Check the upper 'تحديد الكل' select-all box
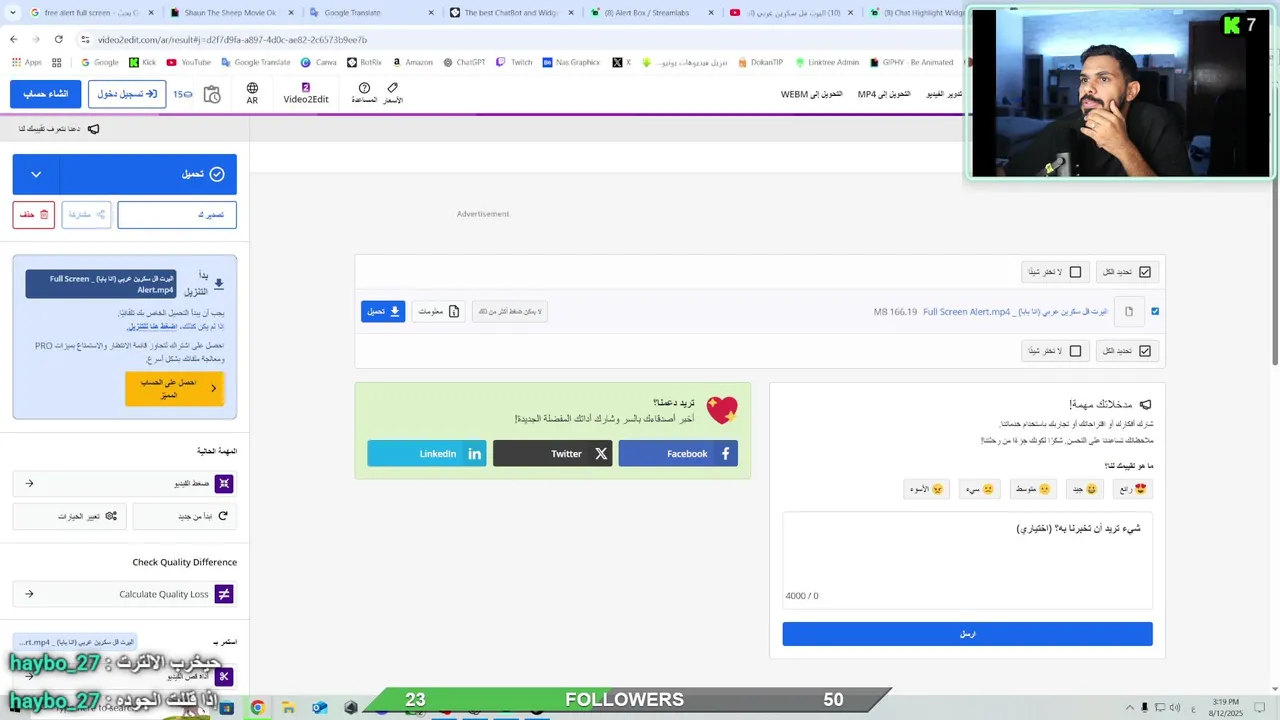This screenshot has width=1280, height=720. point(1145,272)
